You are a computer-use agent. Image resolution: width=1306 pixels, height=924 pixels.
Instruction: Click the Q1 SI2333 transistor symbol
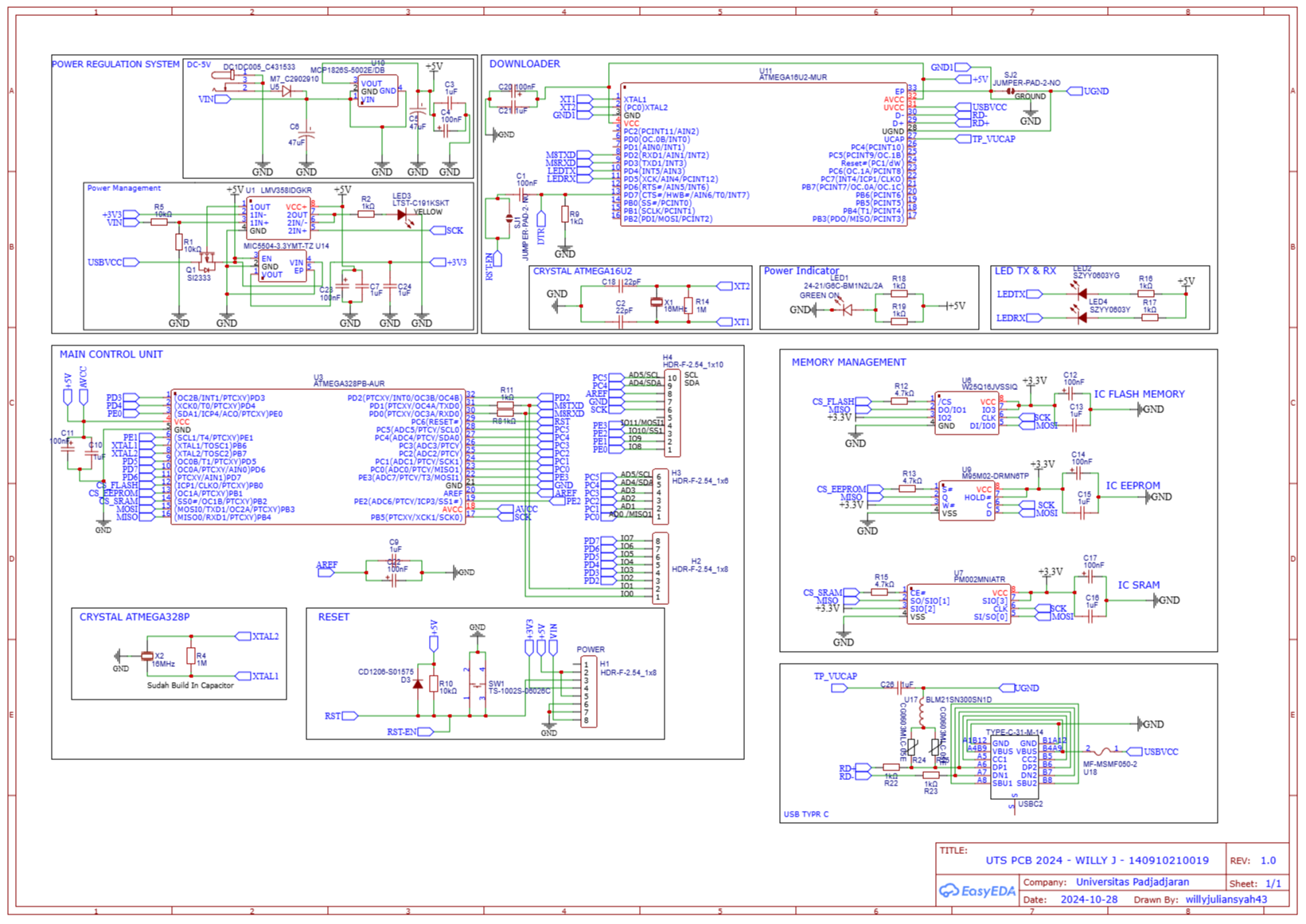tap(207, 263)
